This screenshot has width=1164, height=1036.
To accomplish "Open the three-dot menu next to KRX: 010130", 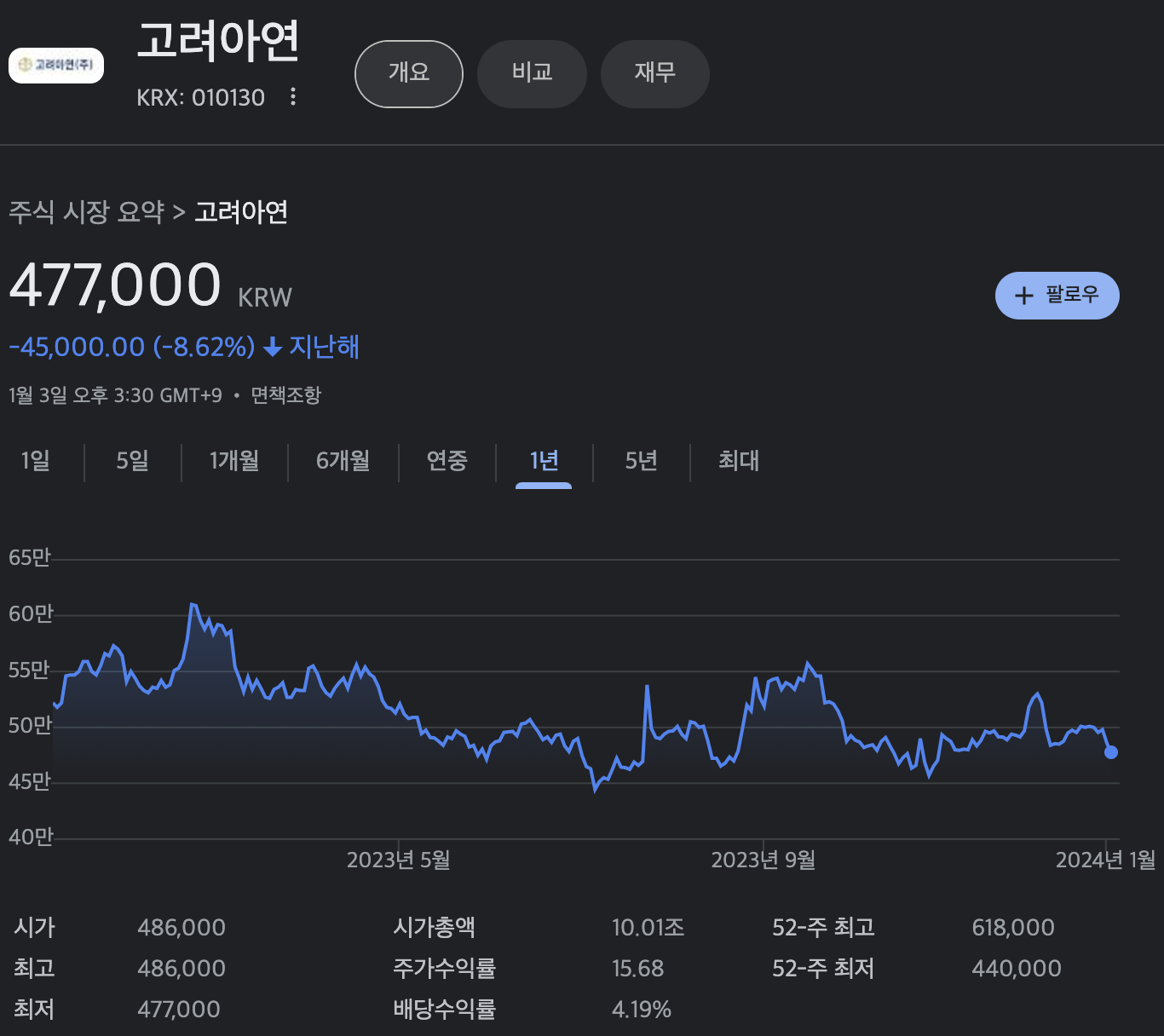I will coord(293,96).
